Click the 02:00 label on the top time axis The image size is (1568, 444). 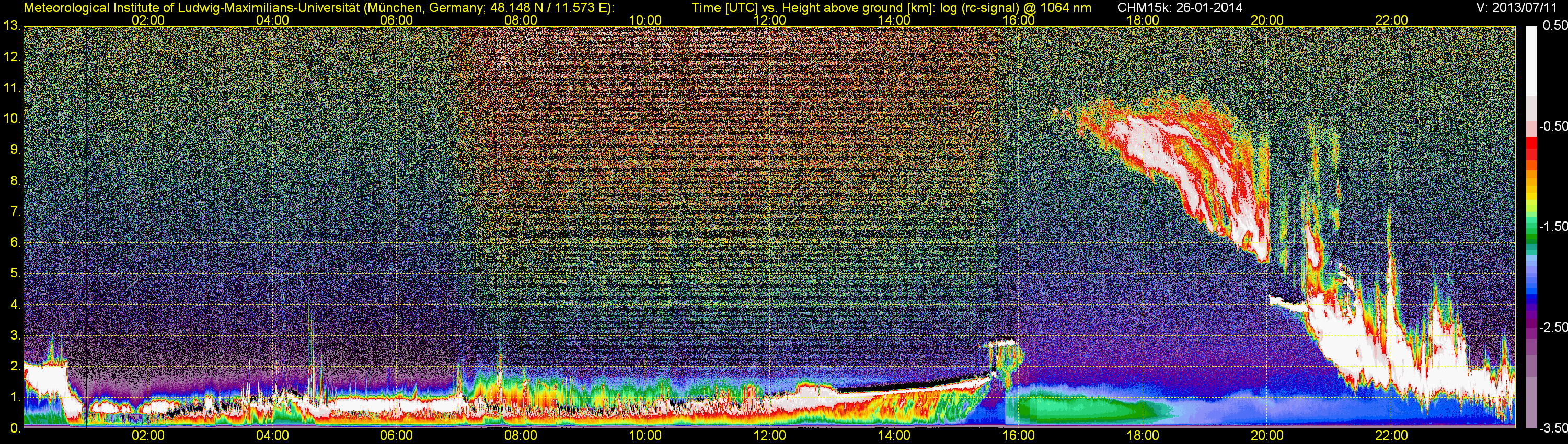[x=148, y=20]
